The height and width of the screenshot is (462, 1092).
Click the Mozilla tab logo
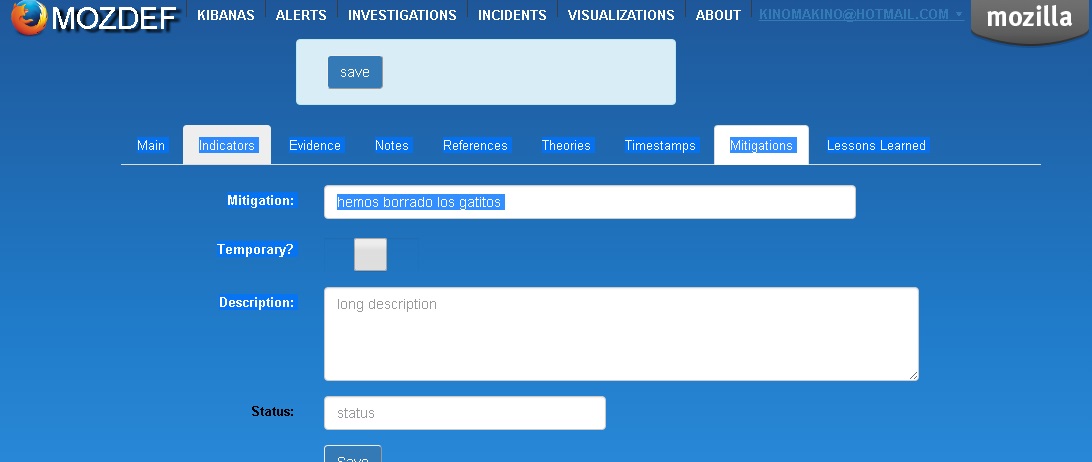pyautogui.click(x=1029, y=18)
